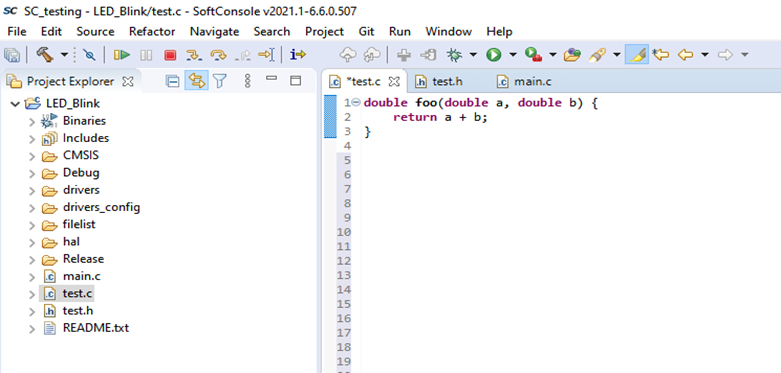Expand the Includes node

point(32,139)
